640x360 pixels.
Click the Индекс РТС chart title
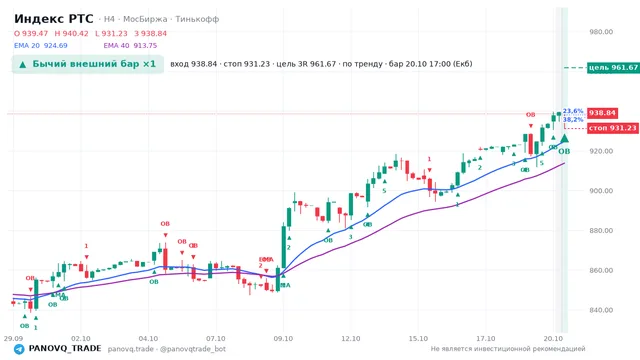(x=54, y=19)
